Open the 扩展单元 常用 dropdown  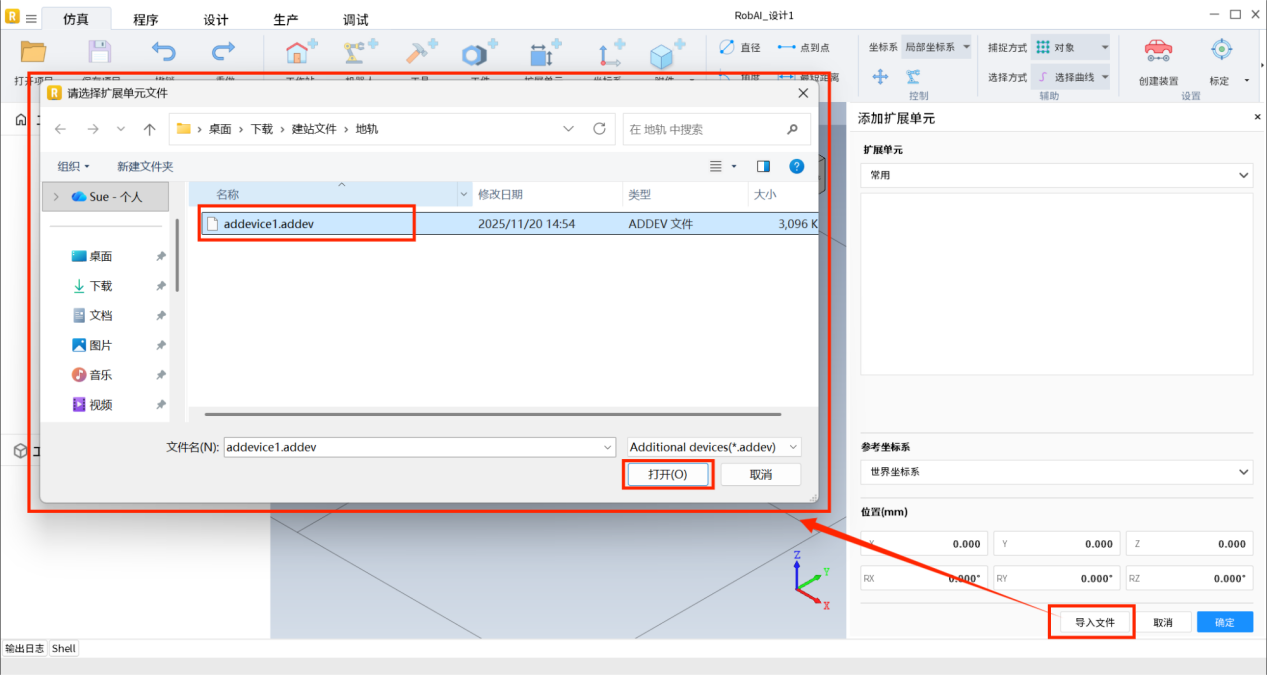click(x=1055, y=175)
